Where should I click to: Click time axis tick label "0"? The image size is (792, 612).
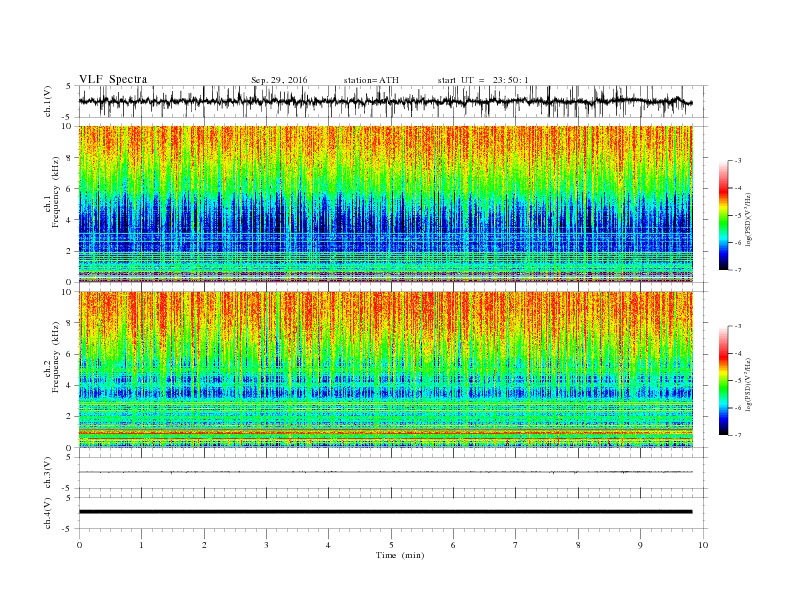[x=79, y=545]
